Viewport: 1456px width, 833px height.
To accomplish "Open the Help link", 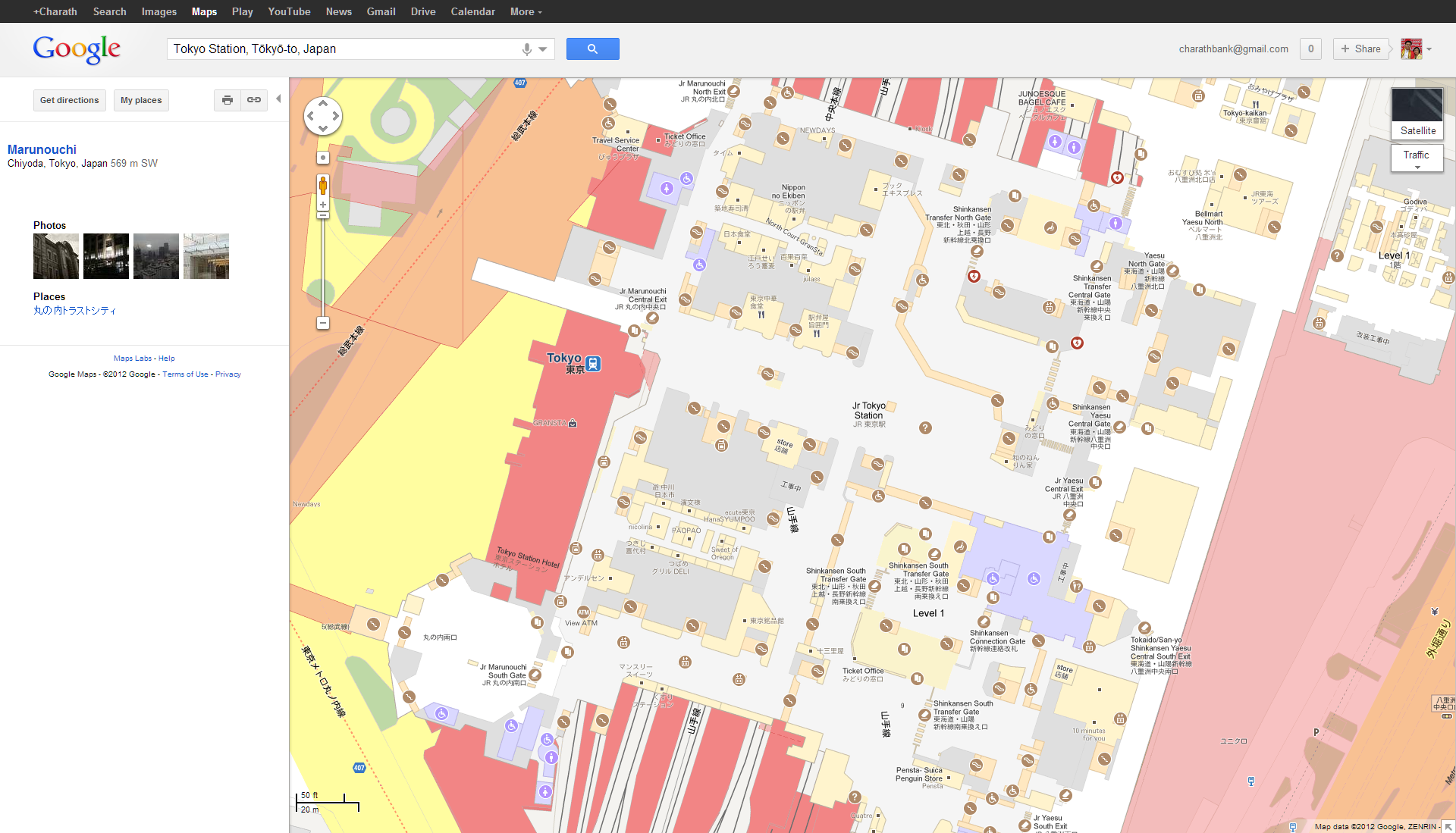I will pyautogui.click(x=167, y=359).
